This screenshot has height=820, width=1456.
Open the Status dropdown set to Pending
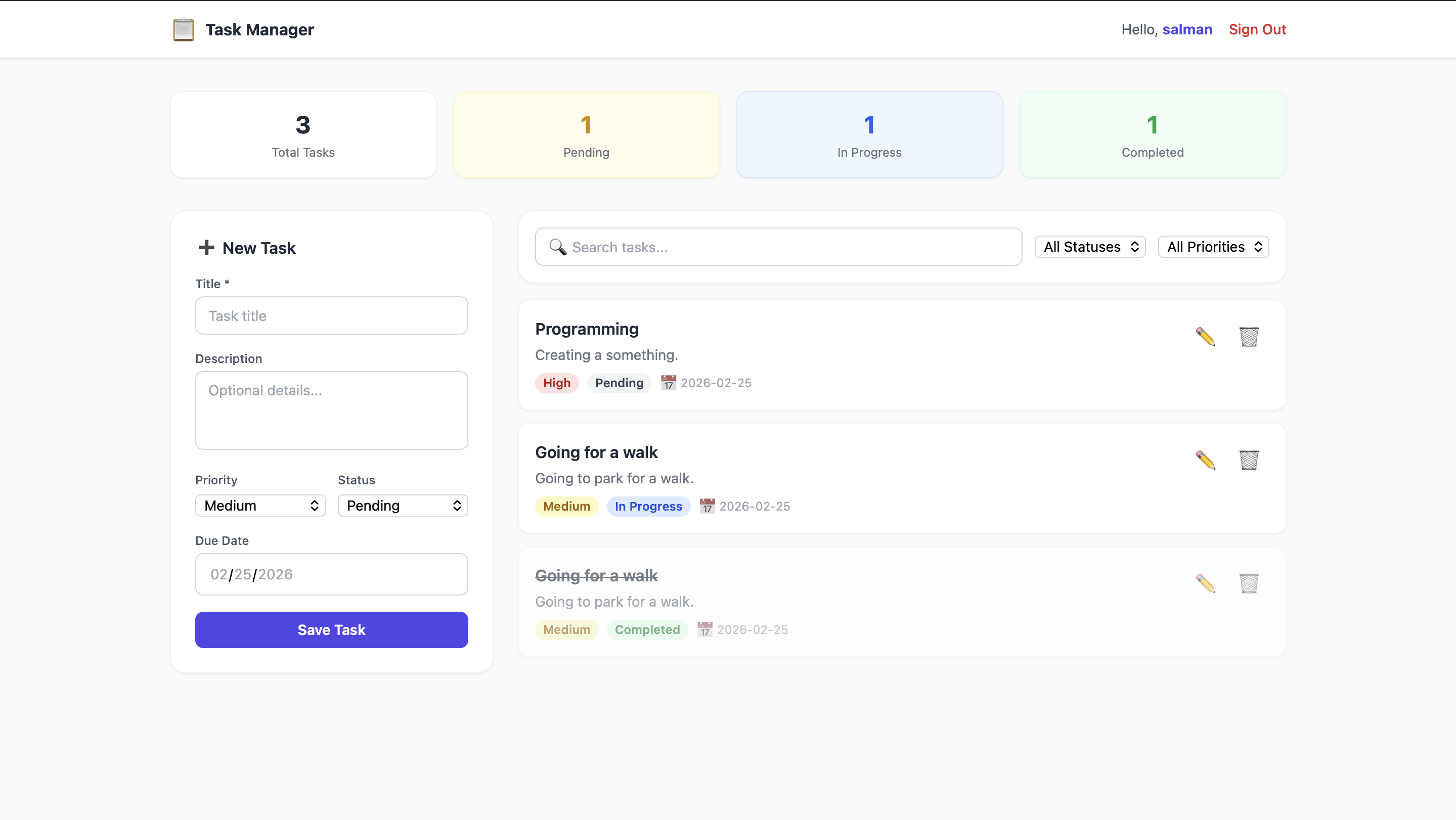tap(403, 505)
